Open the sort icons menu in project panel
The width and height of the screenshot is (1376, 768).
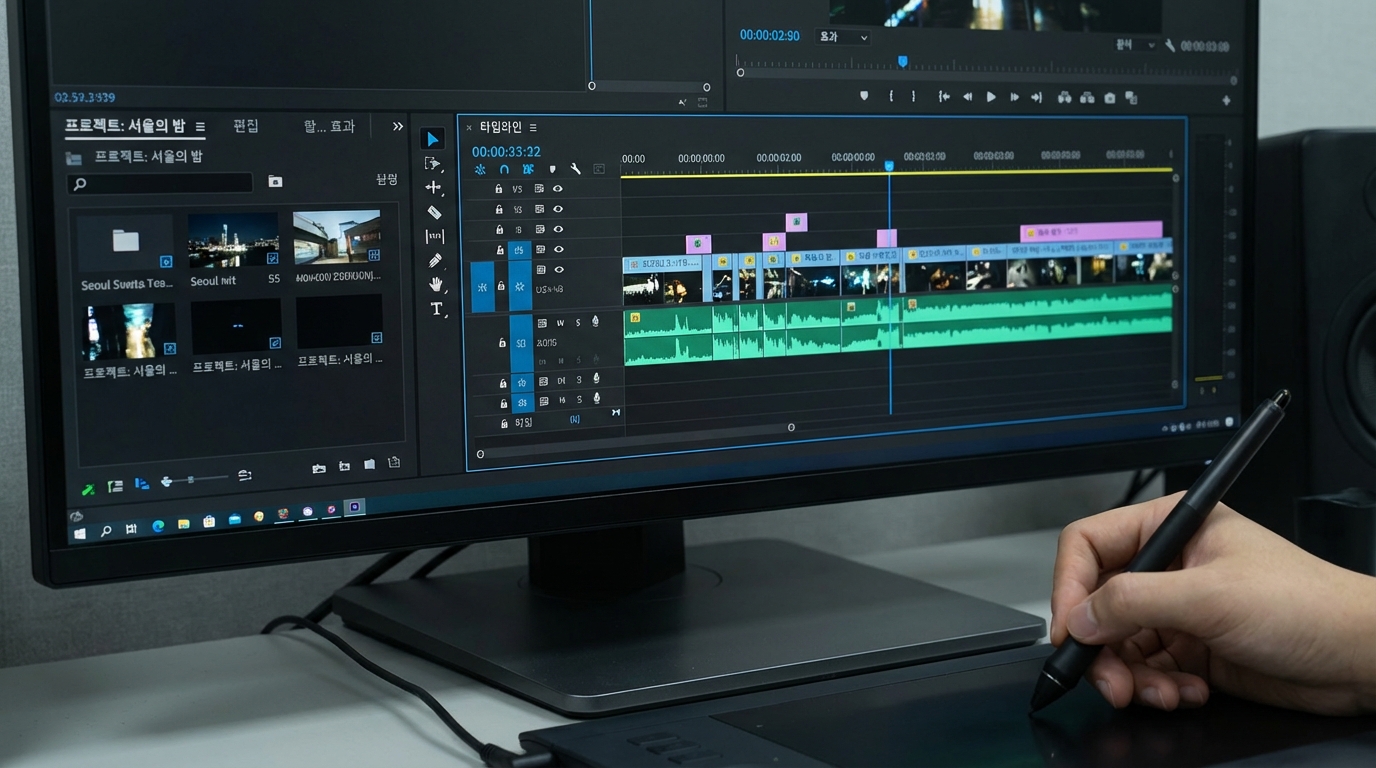pyautogui.click(x=245, y=476)
